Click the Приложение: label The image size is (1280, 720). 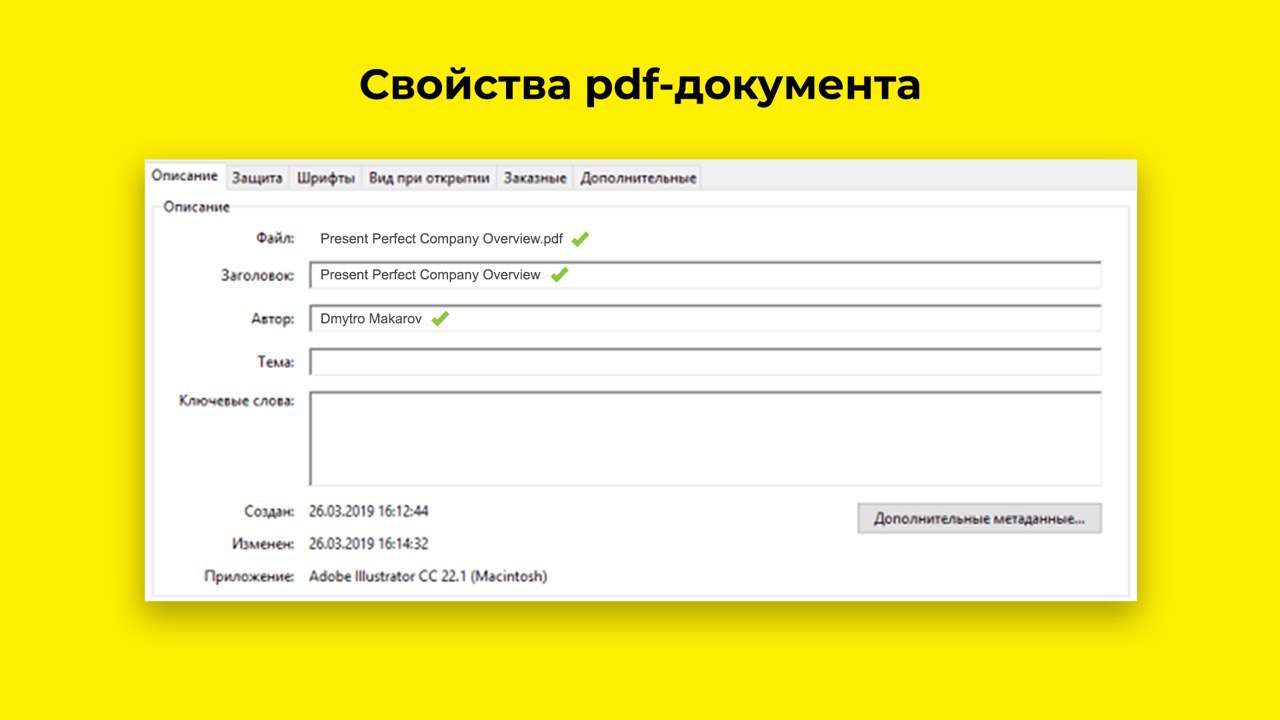tap(249, 576)
